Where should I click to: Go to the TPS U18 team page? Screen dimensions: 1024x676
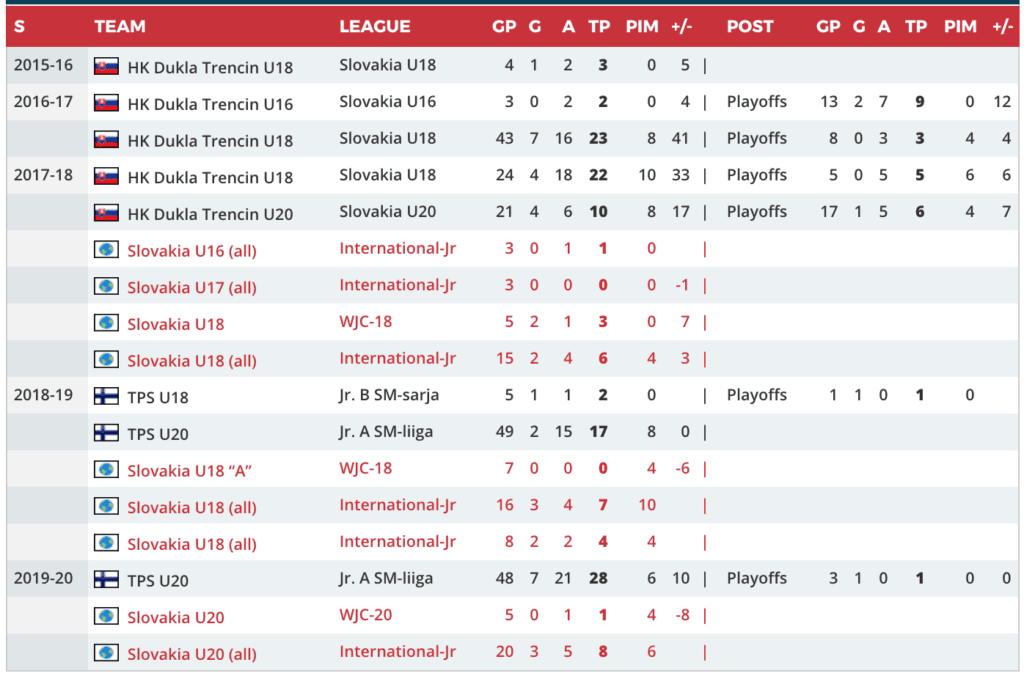[x=158, y=397]
